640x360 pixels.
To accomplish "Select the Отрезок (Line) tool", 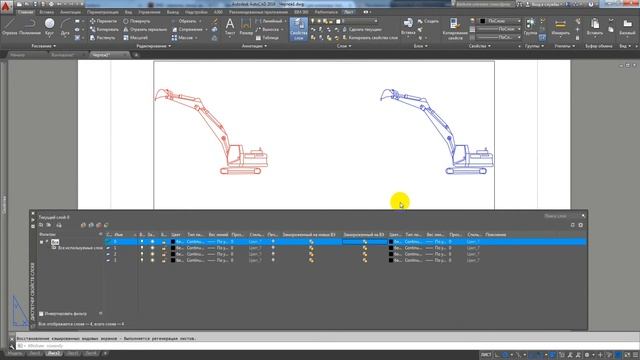I will (x=9, y=27).
